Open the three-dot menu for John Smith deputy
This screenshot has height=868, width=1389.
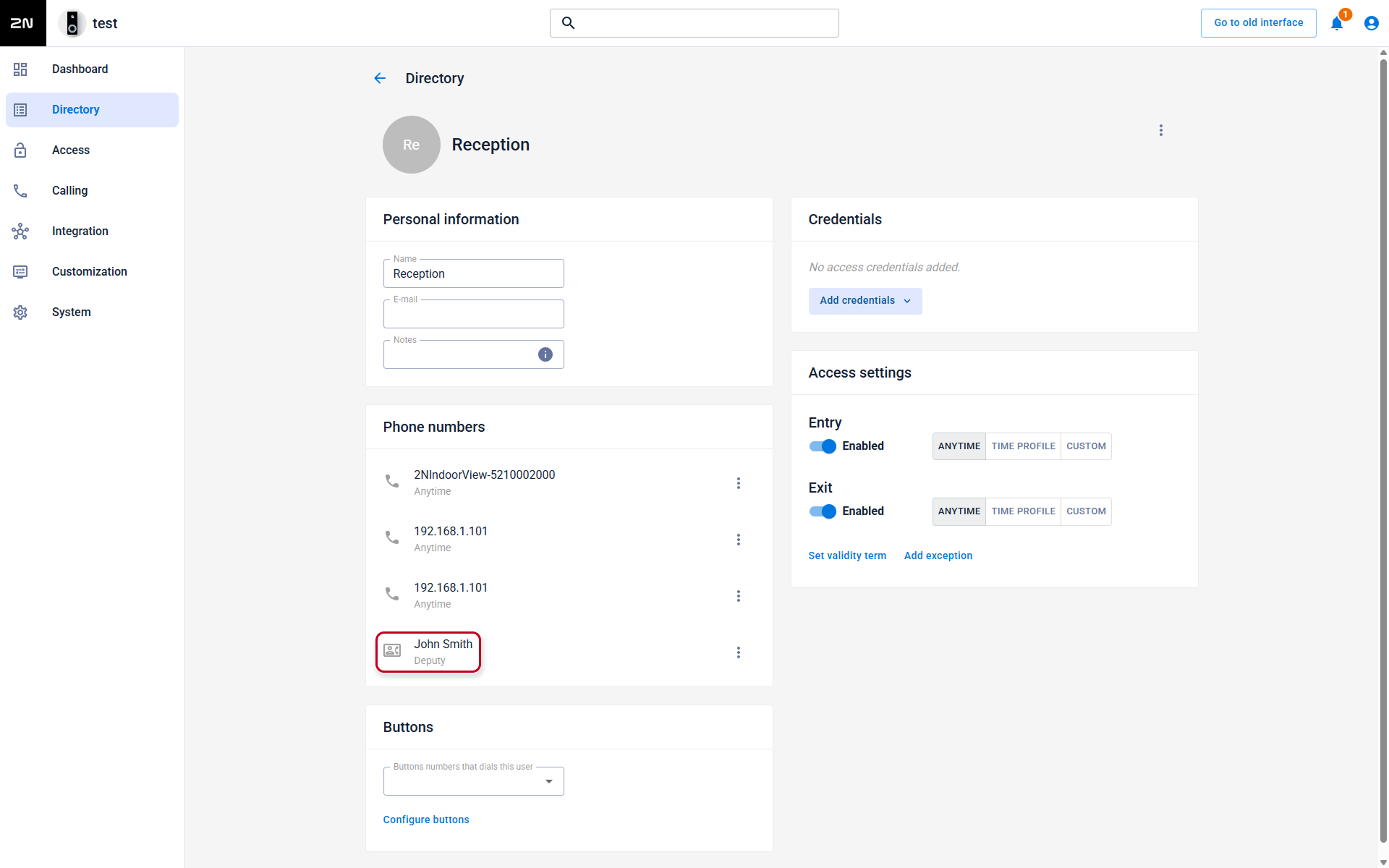[739, 652]
